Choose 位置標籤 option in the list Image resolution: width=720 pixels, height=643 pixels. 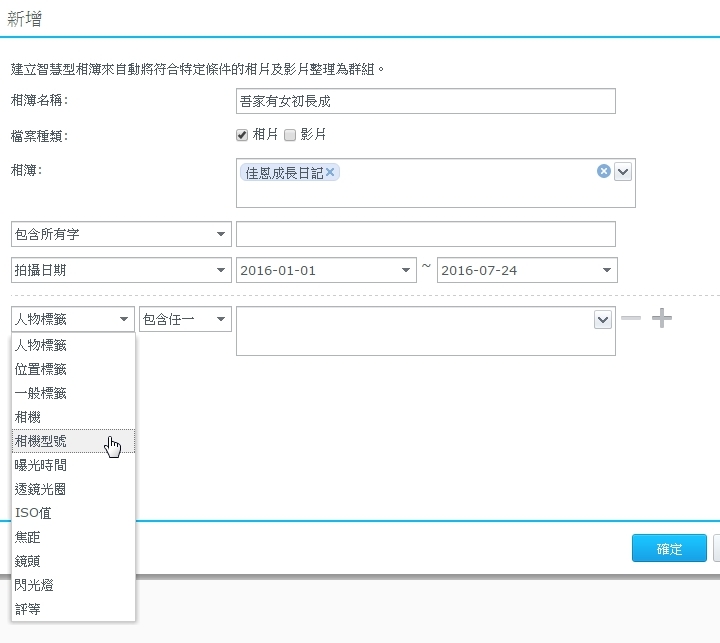pos(42,369)
